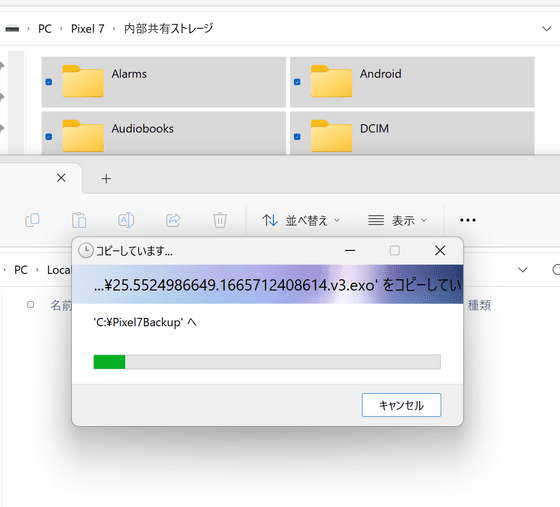Screen dimensions: 560x507
Task: Click PC in Pixel 7 address bar
Action: click(45, 29)
